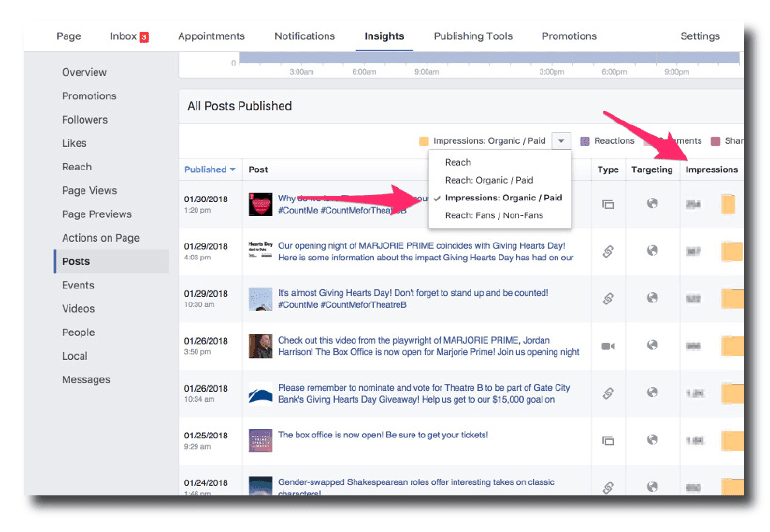Click the purple Reactions legend swatch
770x532 pixels.
585,141
